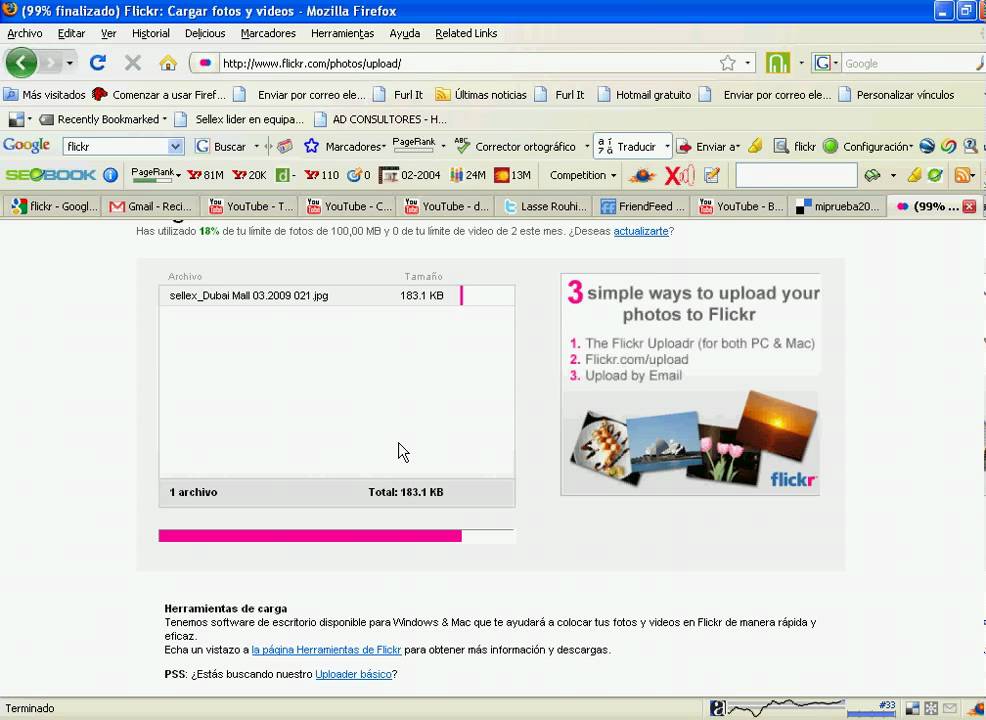Switch to the Gmail tab
This screenshot has width=986, height=720.
(150, 206)
